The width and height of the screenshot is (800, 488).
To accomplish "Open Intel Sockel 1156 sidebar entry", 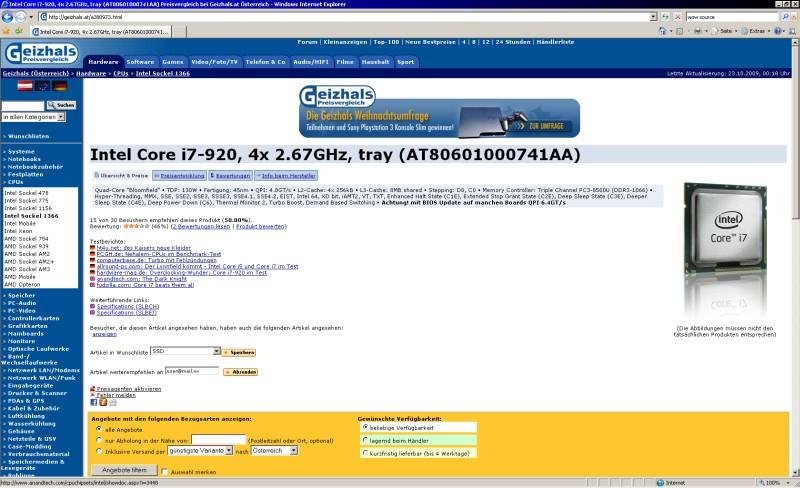I will pos(28,208).
